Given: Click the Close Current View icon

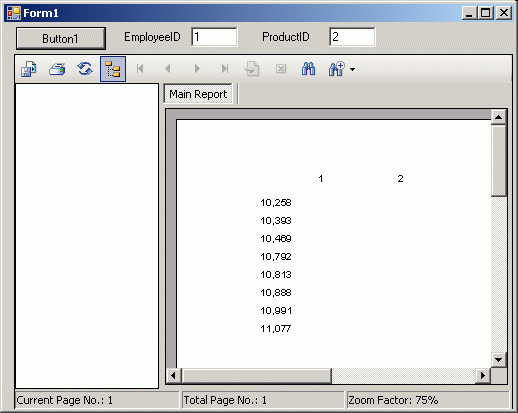Looking at the screenshot, I should pyautogui.click(x=281, y=69).
